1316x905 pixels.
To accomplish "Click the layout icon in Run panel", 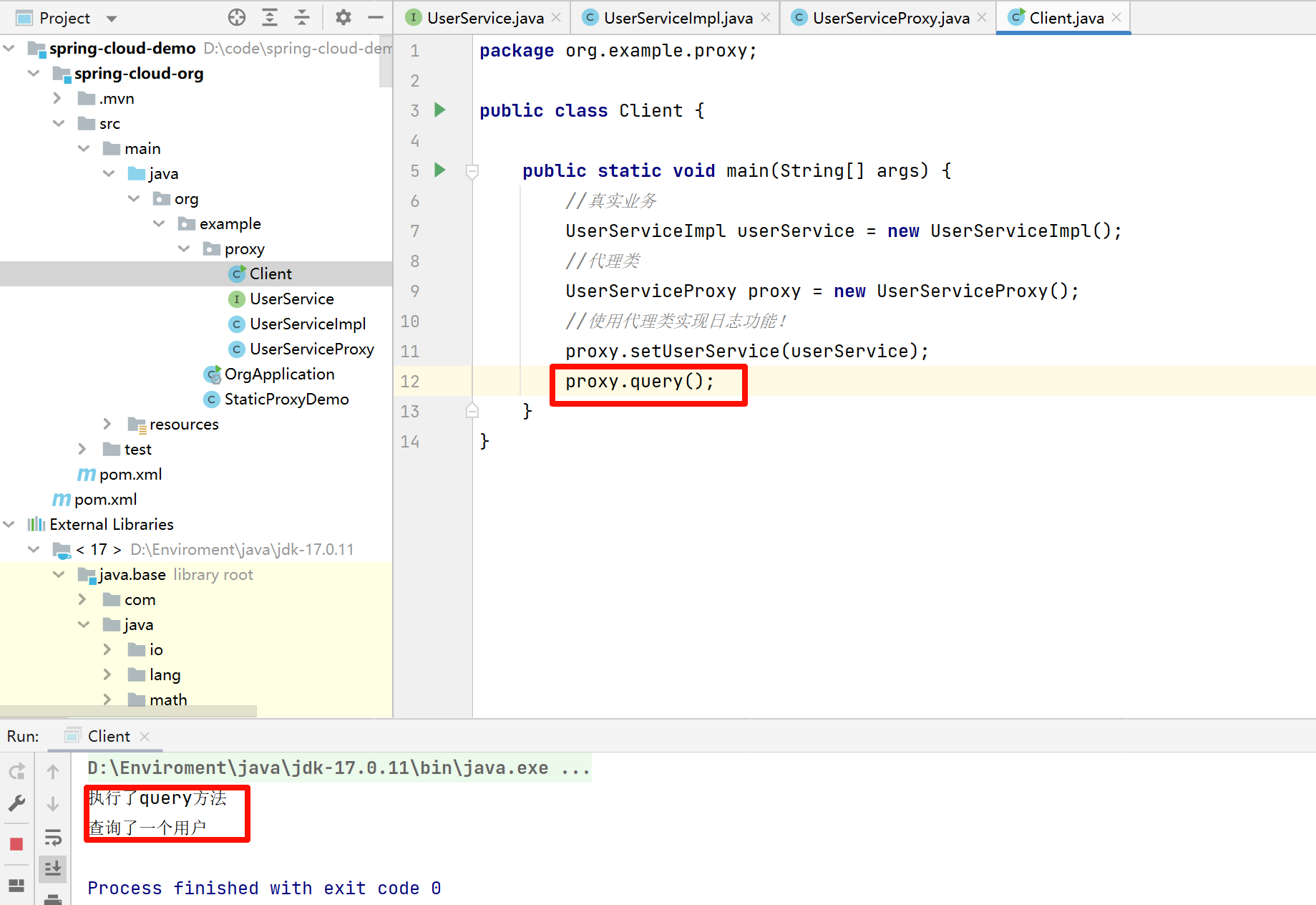I will pos(16,886).
